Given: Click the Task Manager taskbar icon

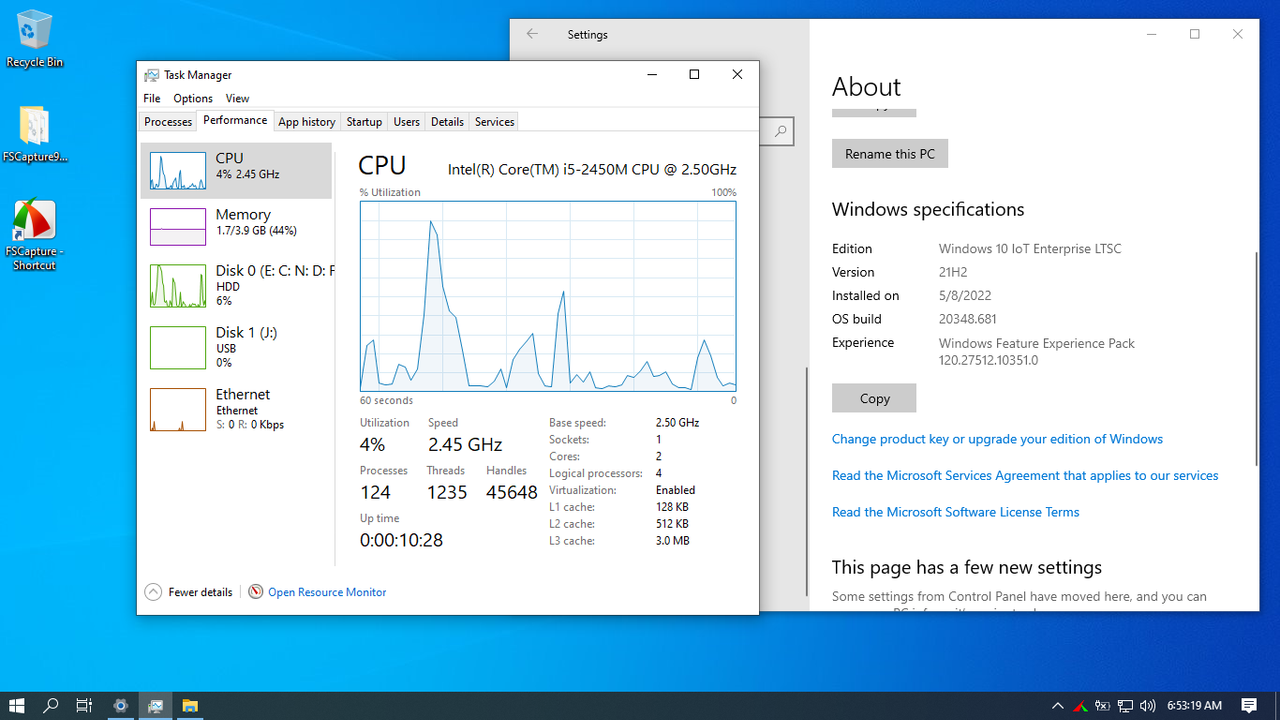Looking at the screenshot, I should 155,706.
